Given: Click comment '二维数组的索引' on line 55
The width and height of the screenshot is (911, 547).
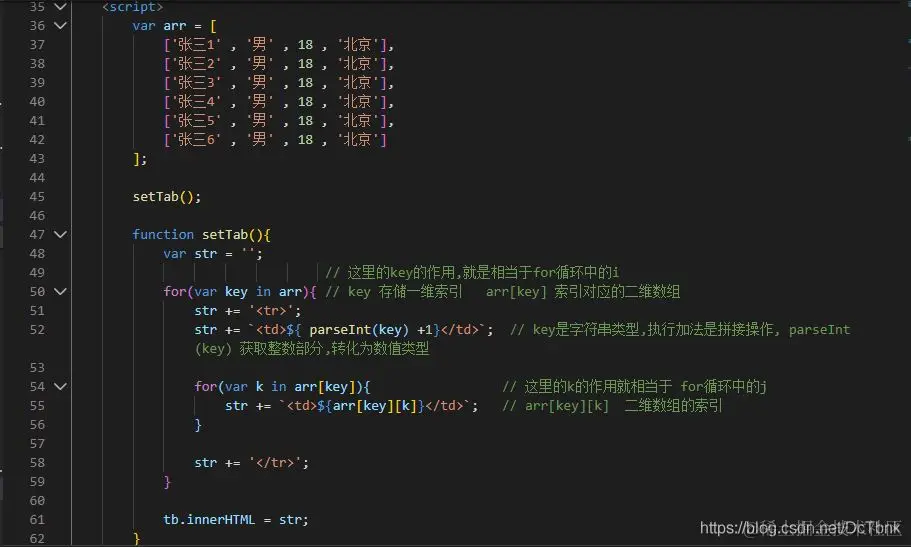Looking at the screenshot, I should (x=673, y=406).
